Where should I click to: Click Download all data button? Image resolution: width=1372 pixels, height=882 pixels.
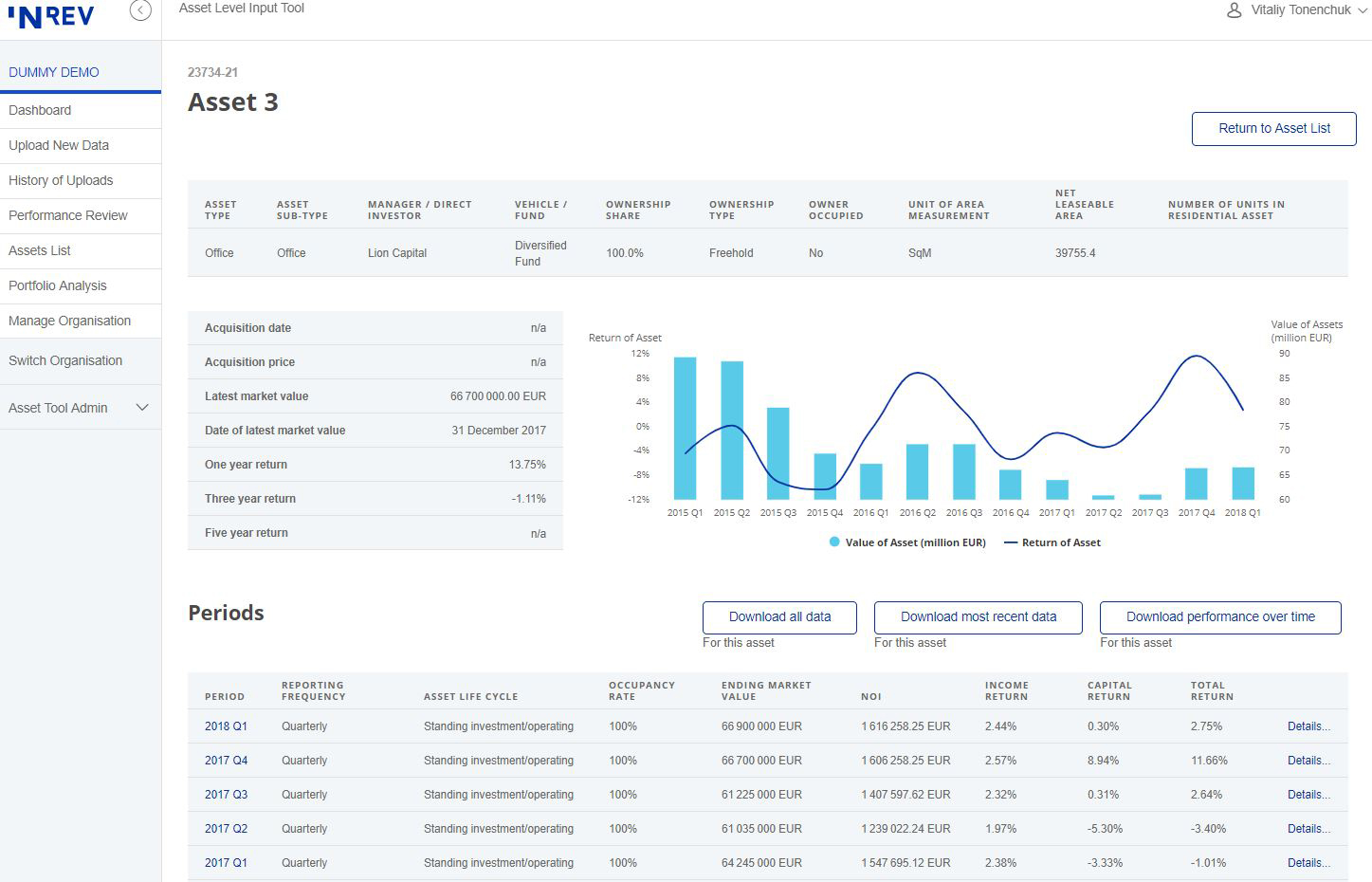(779, 616)
